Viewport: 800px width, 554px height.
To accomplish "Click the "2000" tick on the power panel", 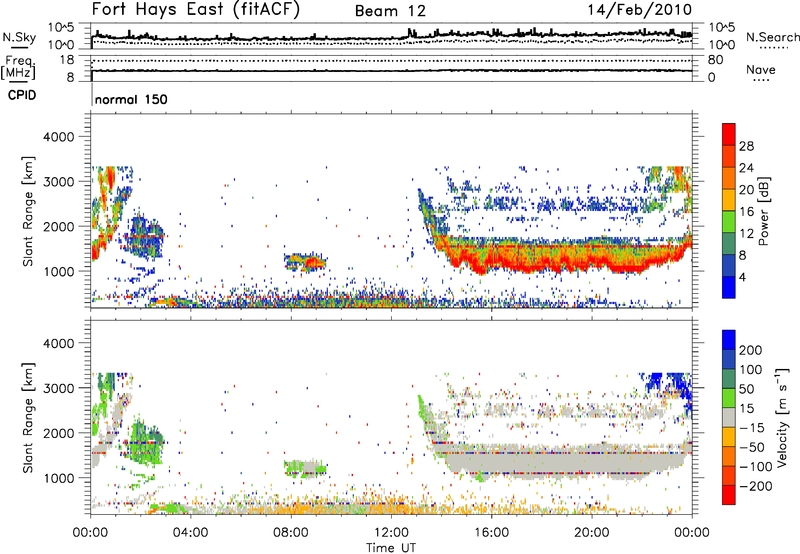I will click(x=58, y=226).
